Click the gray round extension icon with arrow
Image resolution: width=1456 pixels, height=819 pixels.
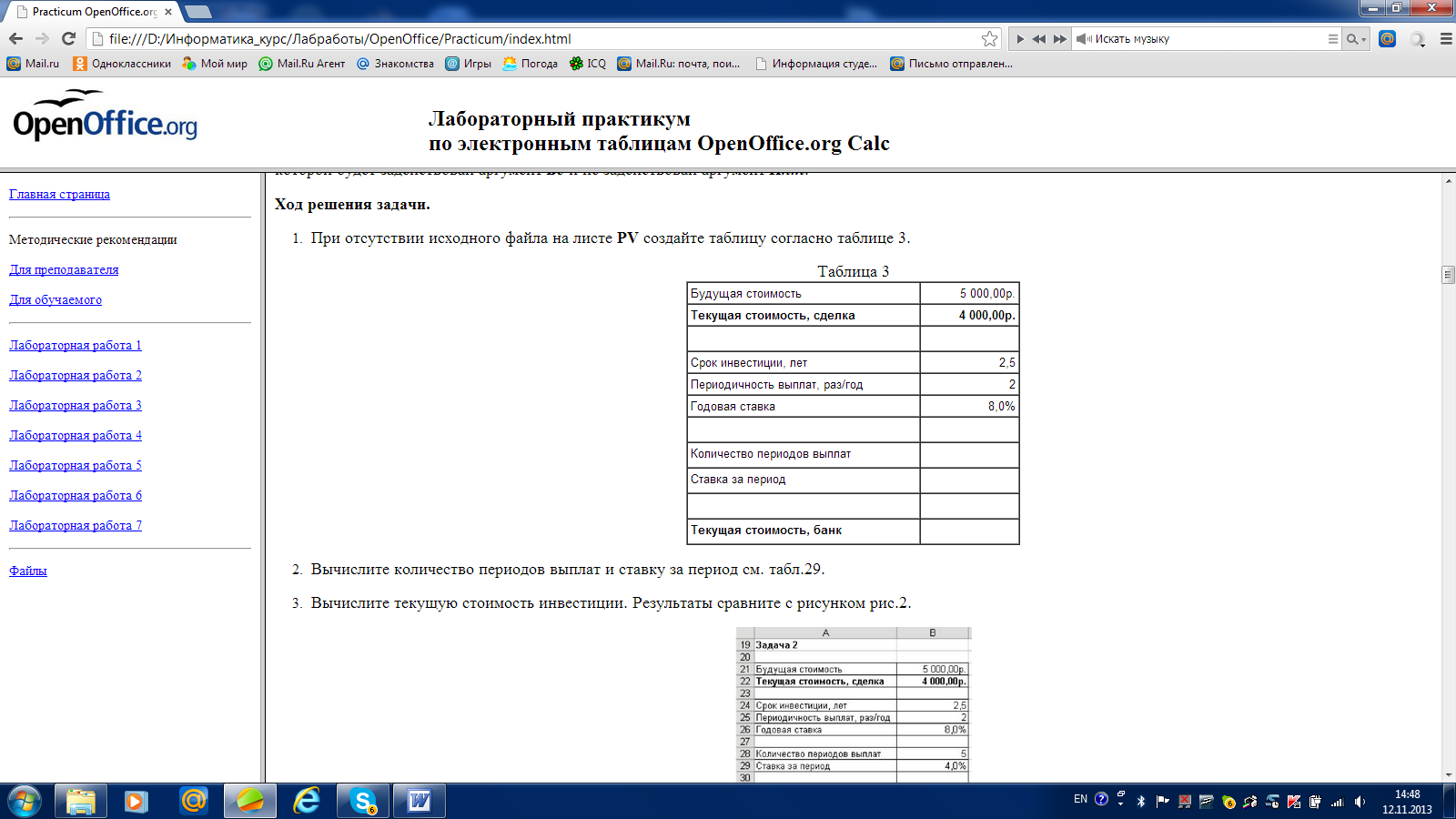point(1417,39)
